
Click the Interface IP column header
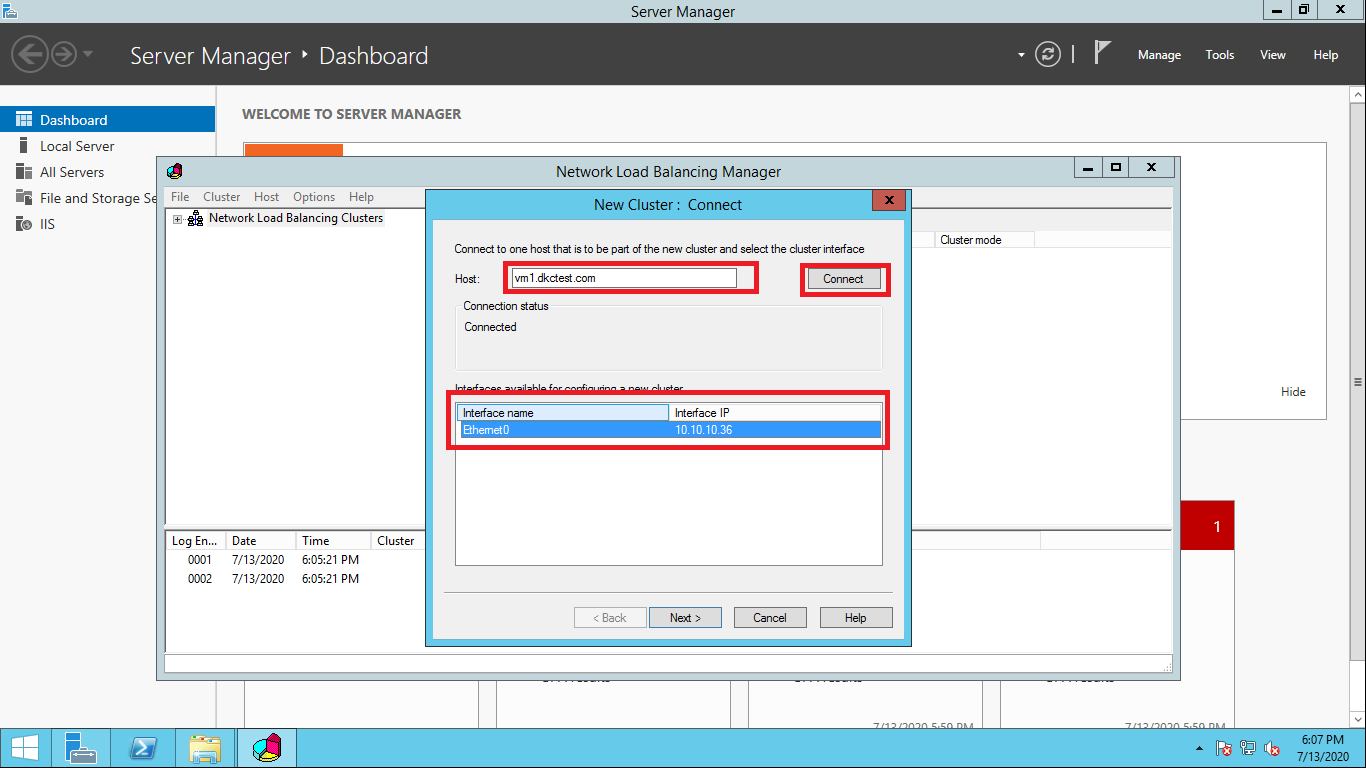pyautogui.click(x=775, y=413)
